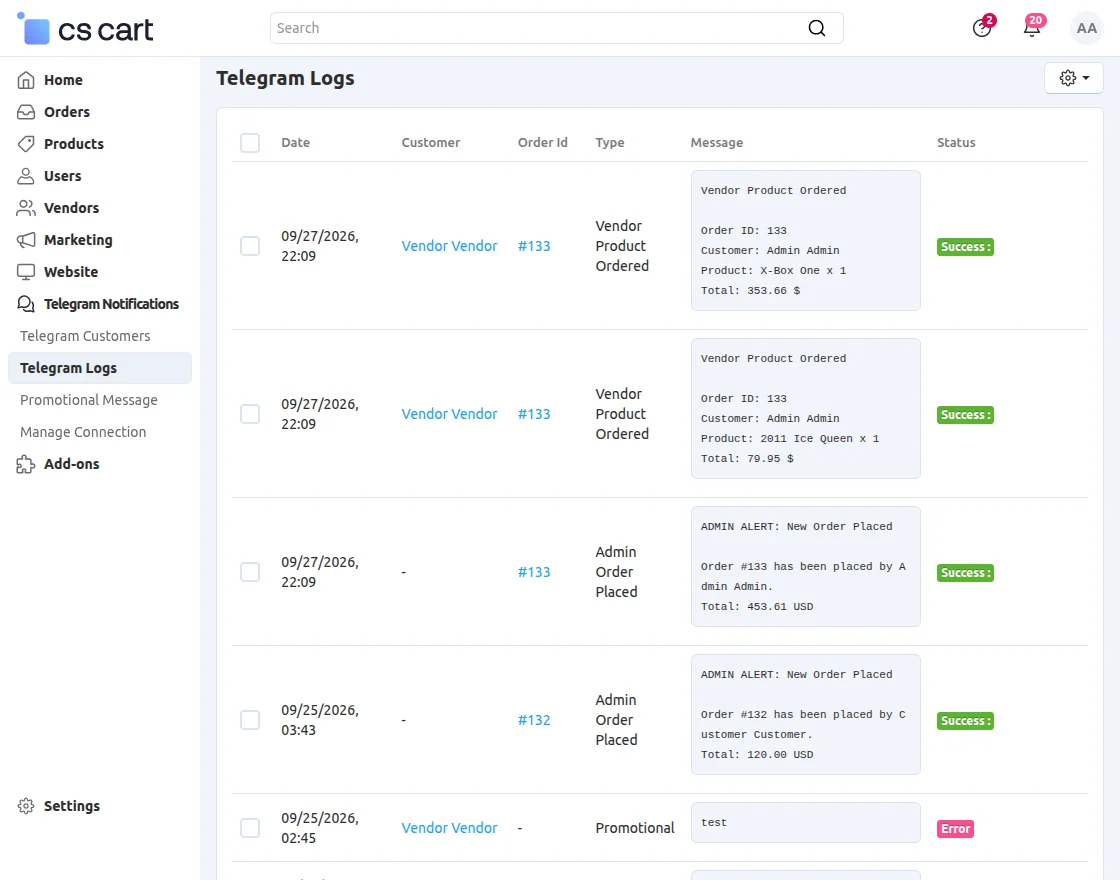Check the X-Box One log row checkbox

point(250,246)
